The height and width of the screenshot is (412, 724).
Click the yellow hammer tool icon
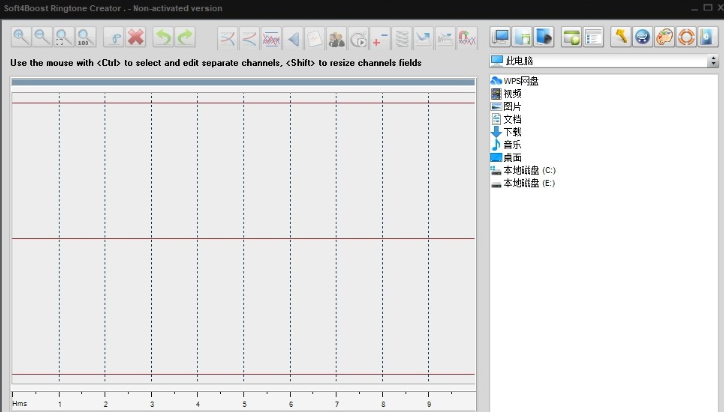click(x=620, y=38)
